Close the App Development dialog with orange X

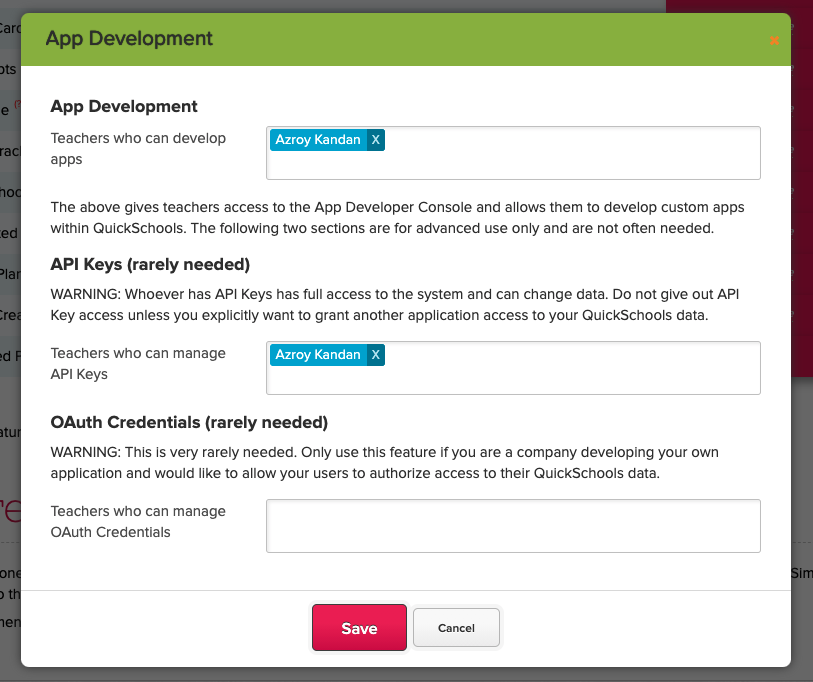tap(774, 40)
